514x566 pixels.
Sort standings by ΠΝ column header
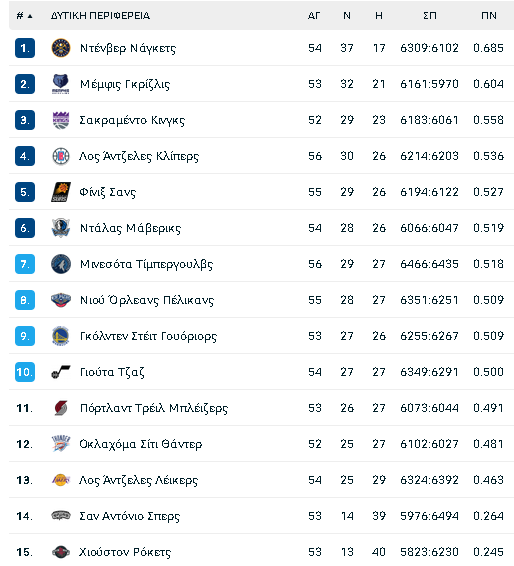(489, 16)
